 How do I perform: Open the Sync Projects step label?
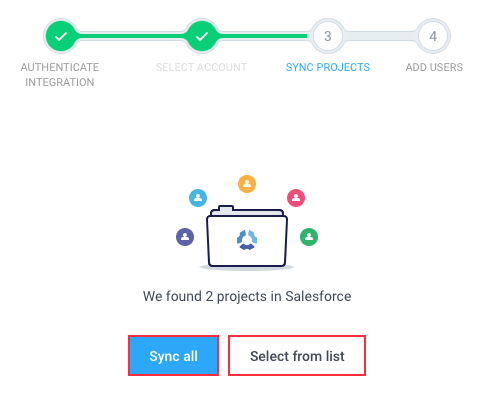click(x=328, y=67)
